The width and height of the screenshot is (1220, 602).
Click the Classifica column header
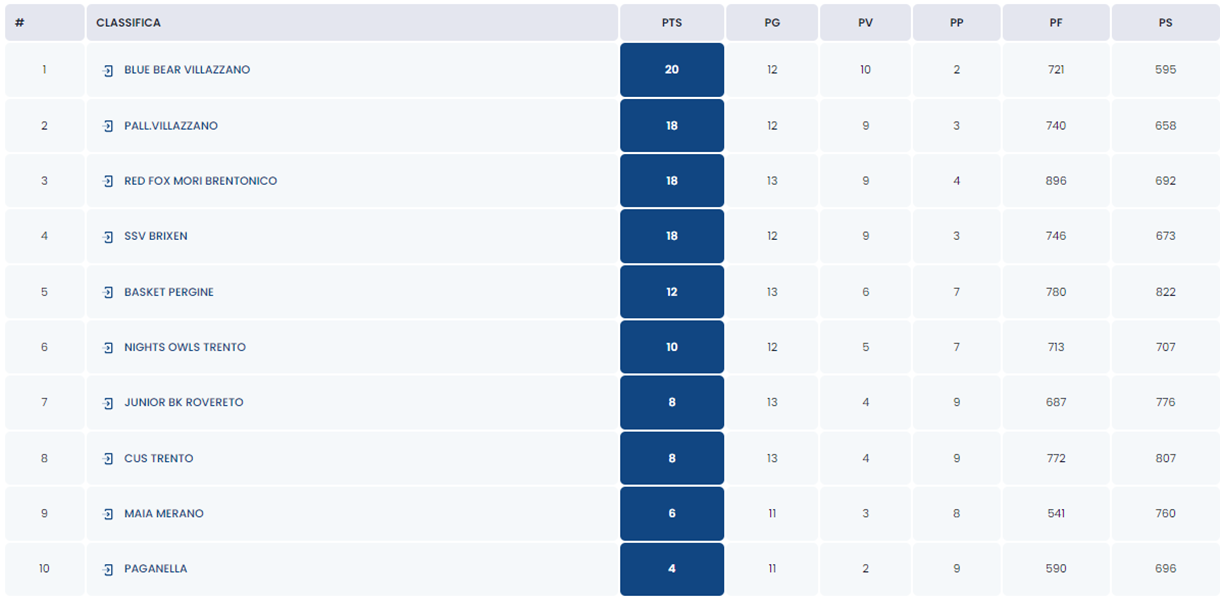click(x=128, y=23)
